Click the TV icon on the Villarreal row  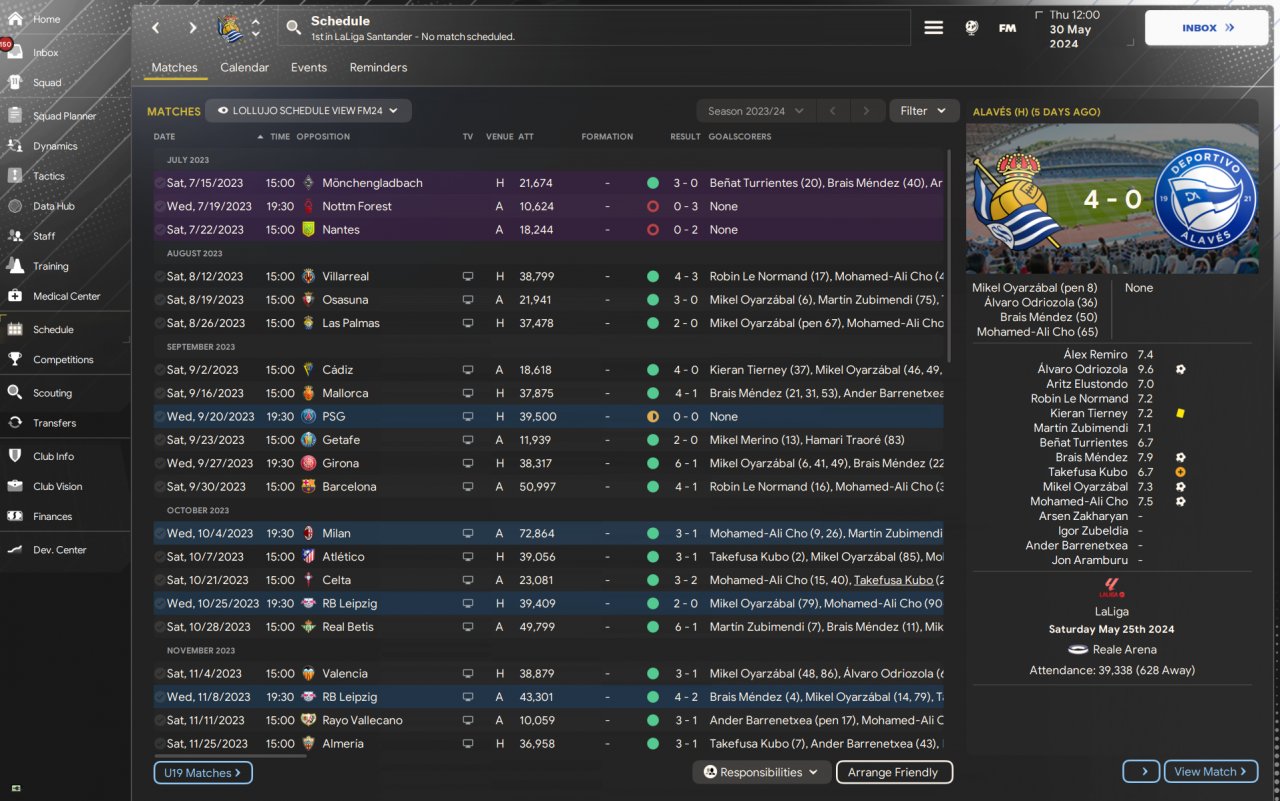(467, 276)
